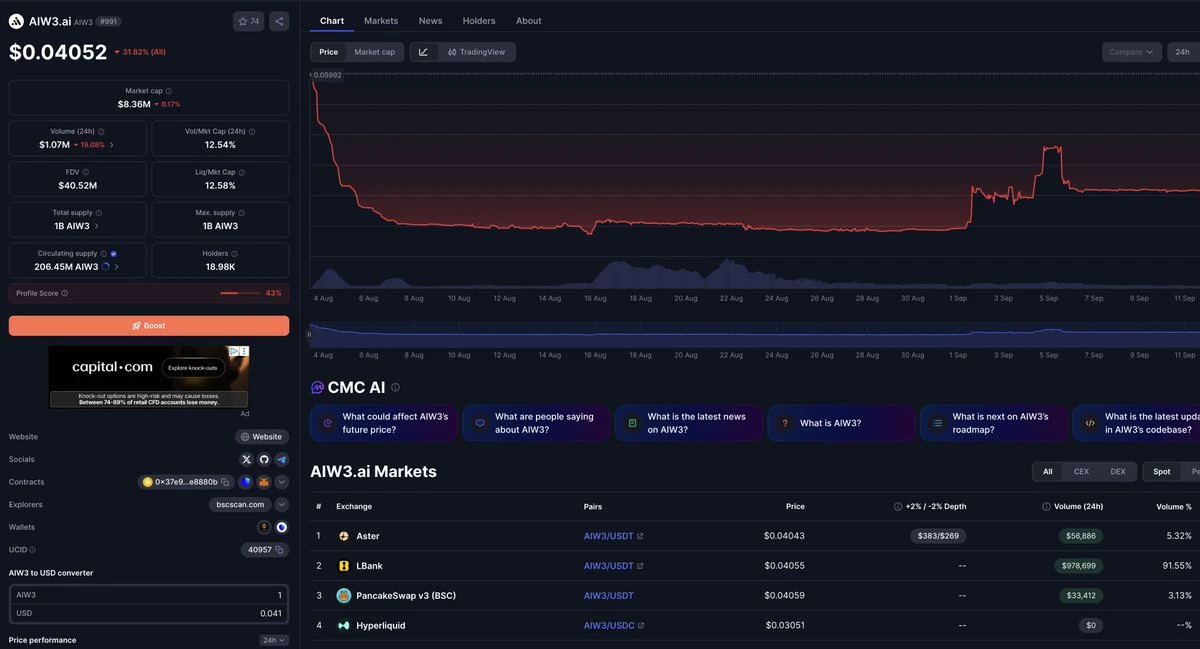This screenshot has width=1200, height=649.
Task: Click the FDV info icon
Action: 85,172
